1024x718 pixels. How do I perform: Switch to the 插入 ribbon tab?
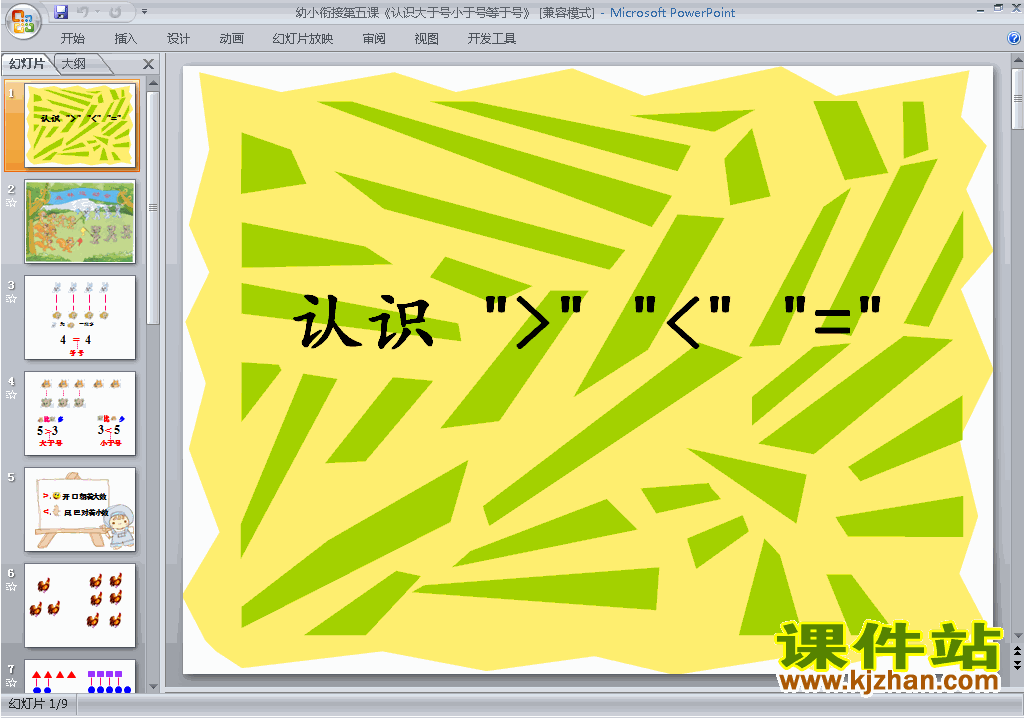pos(125,39)
